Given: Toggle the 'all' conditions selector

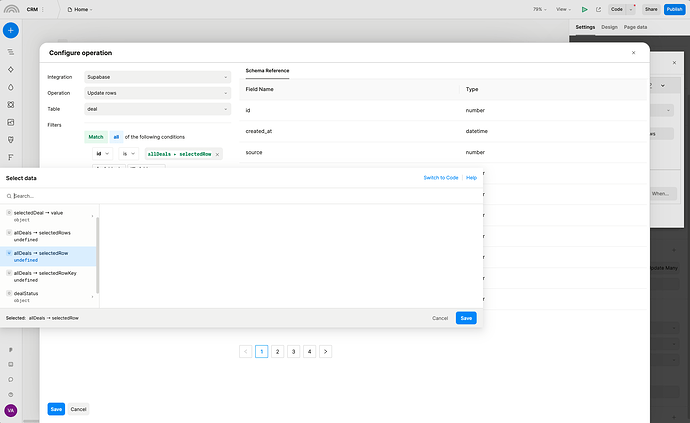Looking at the screenshot, I should click(x=116, y=136).
